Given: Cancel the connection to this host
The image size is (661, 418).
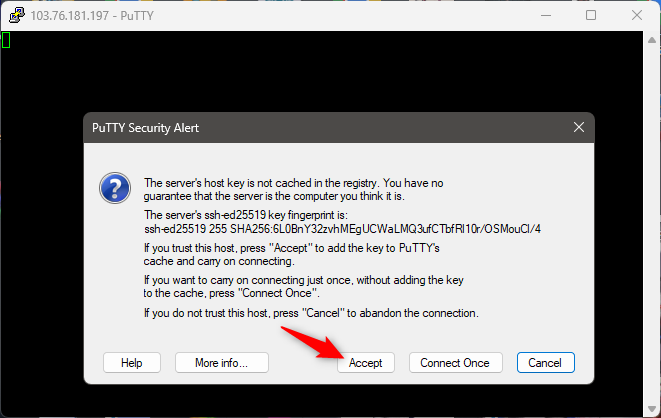Looking at the screenshot, I should pyautogui.click(x=545, y=363).
